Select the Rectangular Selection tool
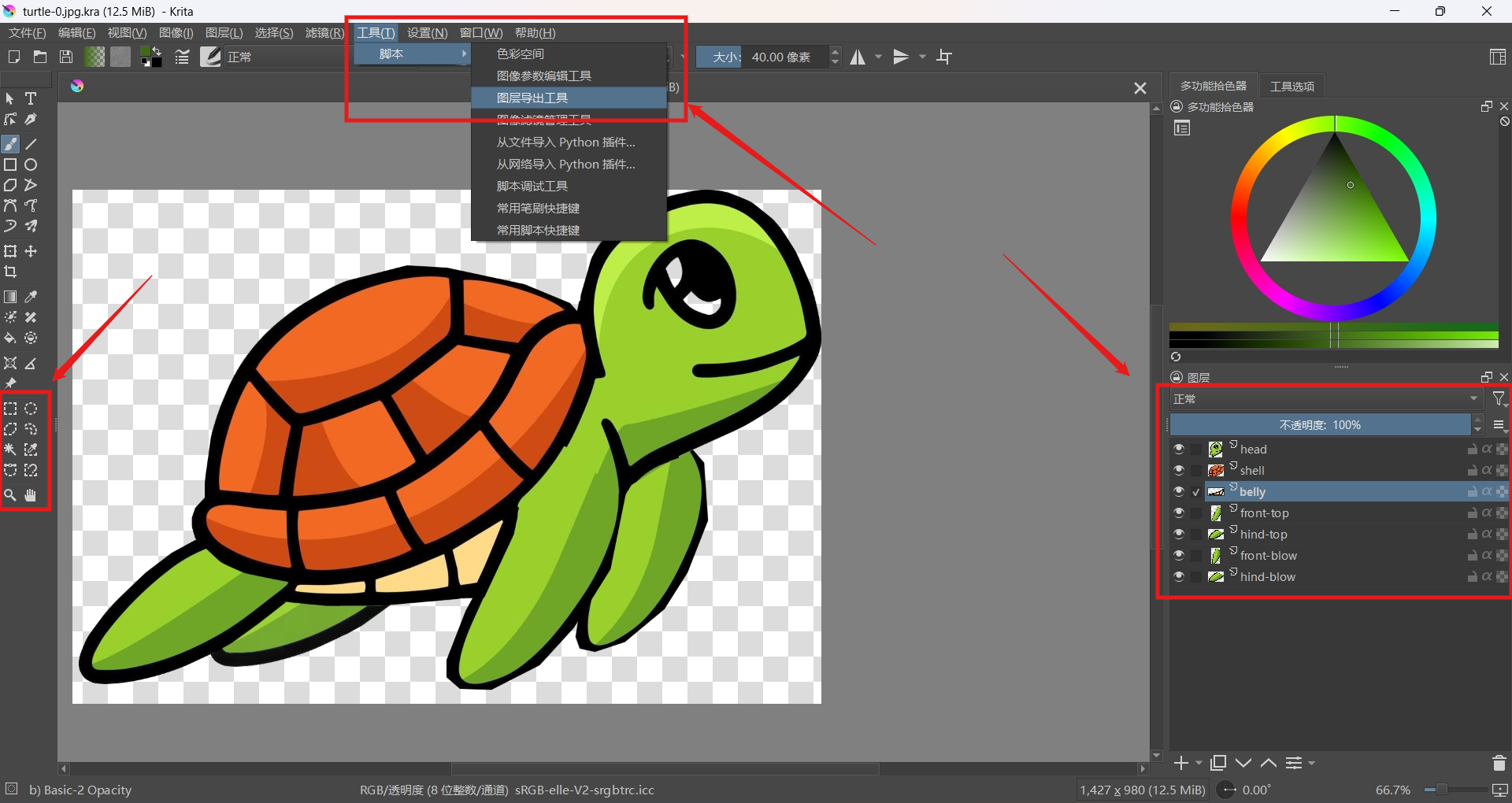This screenshot has width=1512, height=803. pyautogui.click(x=10, y=409)
